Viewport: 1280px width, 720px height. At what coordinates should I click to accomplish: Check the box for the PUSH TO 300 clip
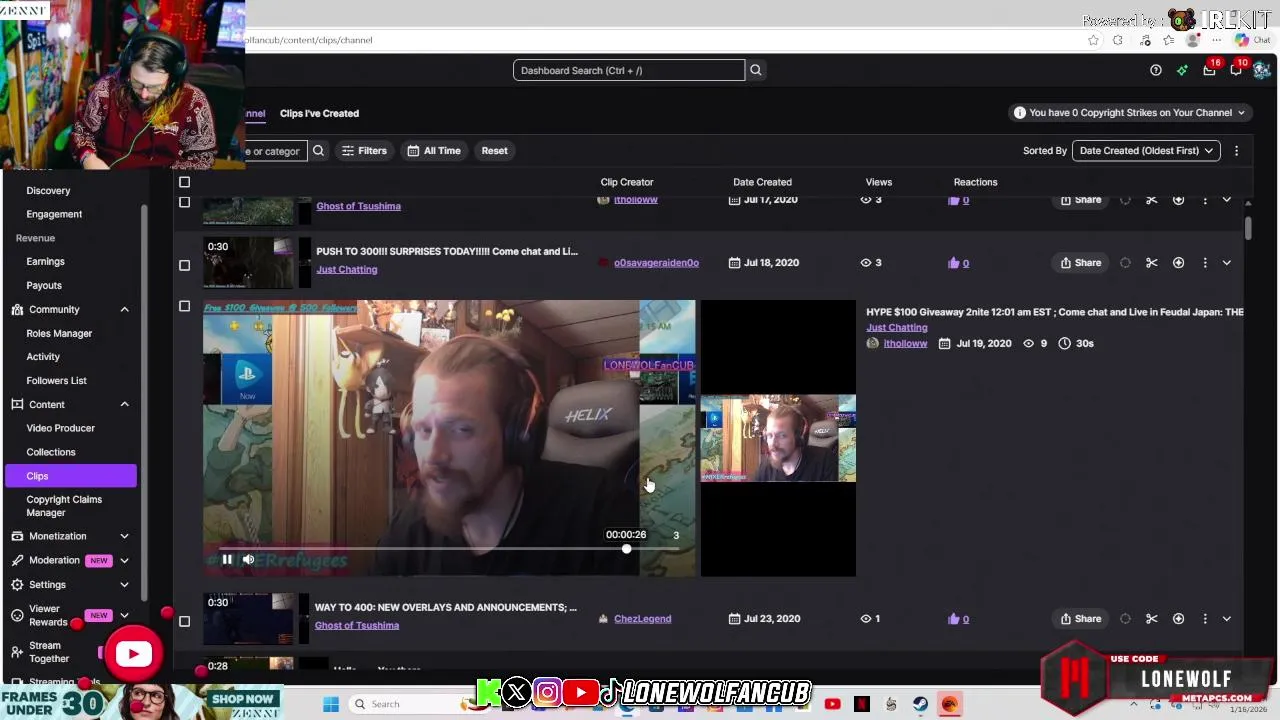point(184,265)
